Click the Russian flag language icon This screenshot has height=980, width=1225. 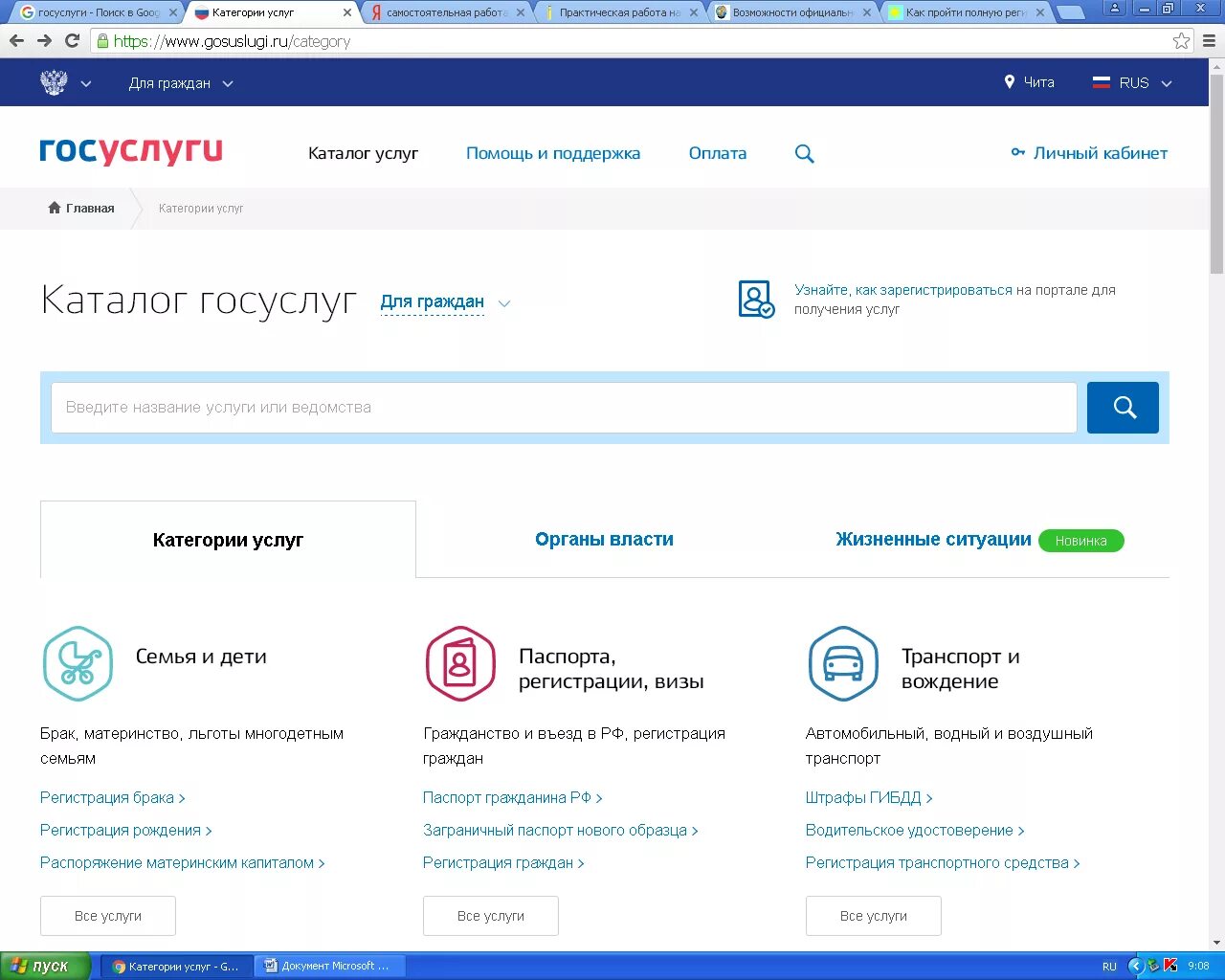point(1102,83)
